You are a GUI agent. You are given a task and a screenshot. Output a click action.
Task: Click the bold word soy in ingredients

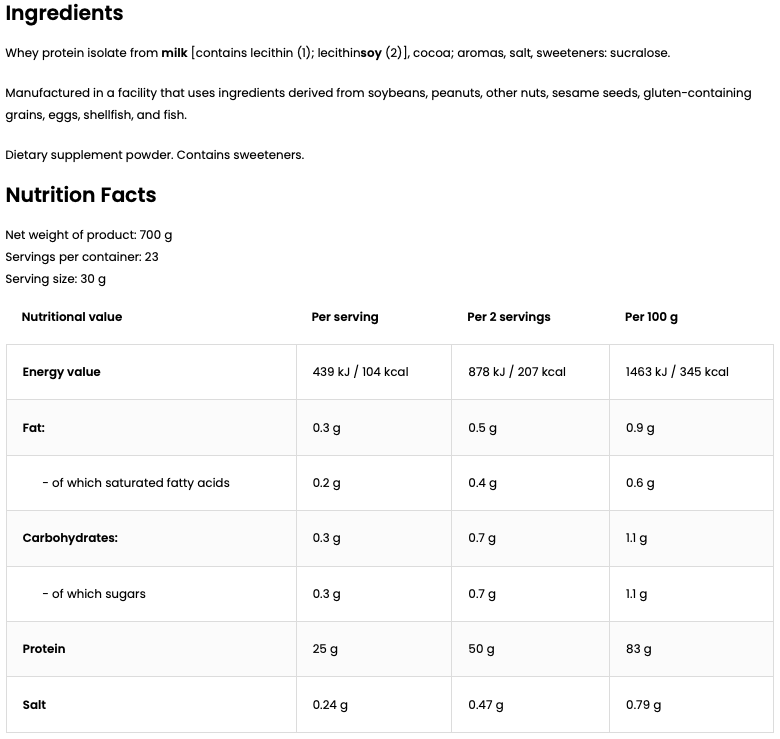coord(370,53)
